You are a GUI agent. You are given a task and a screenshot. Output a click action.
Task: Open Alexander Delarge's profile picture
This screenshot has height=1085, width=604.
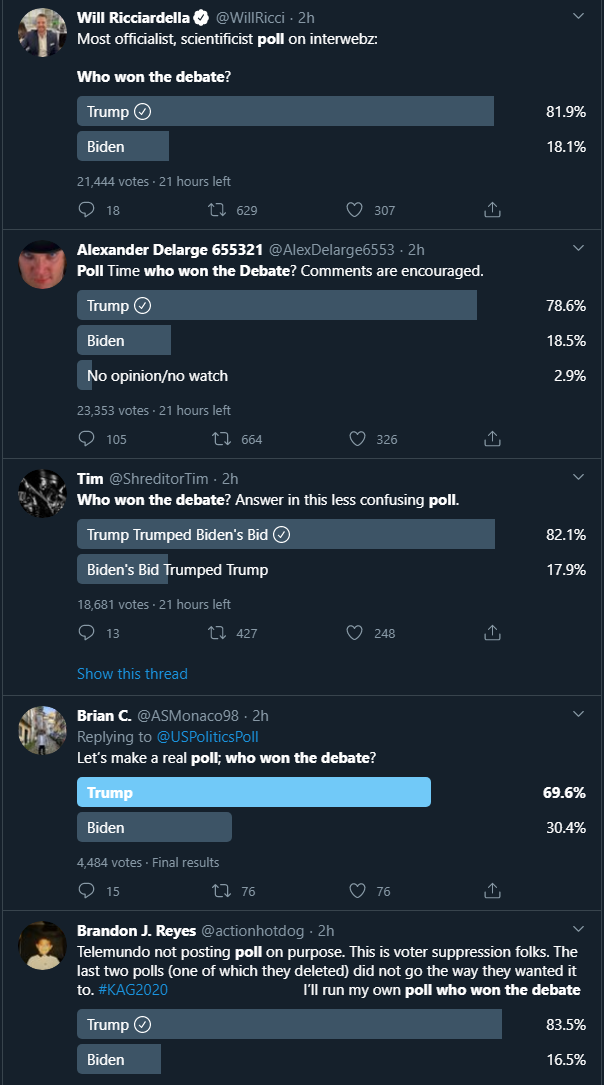43,265
